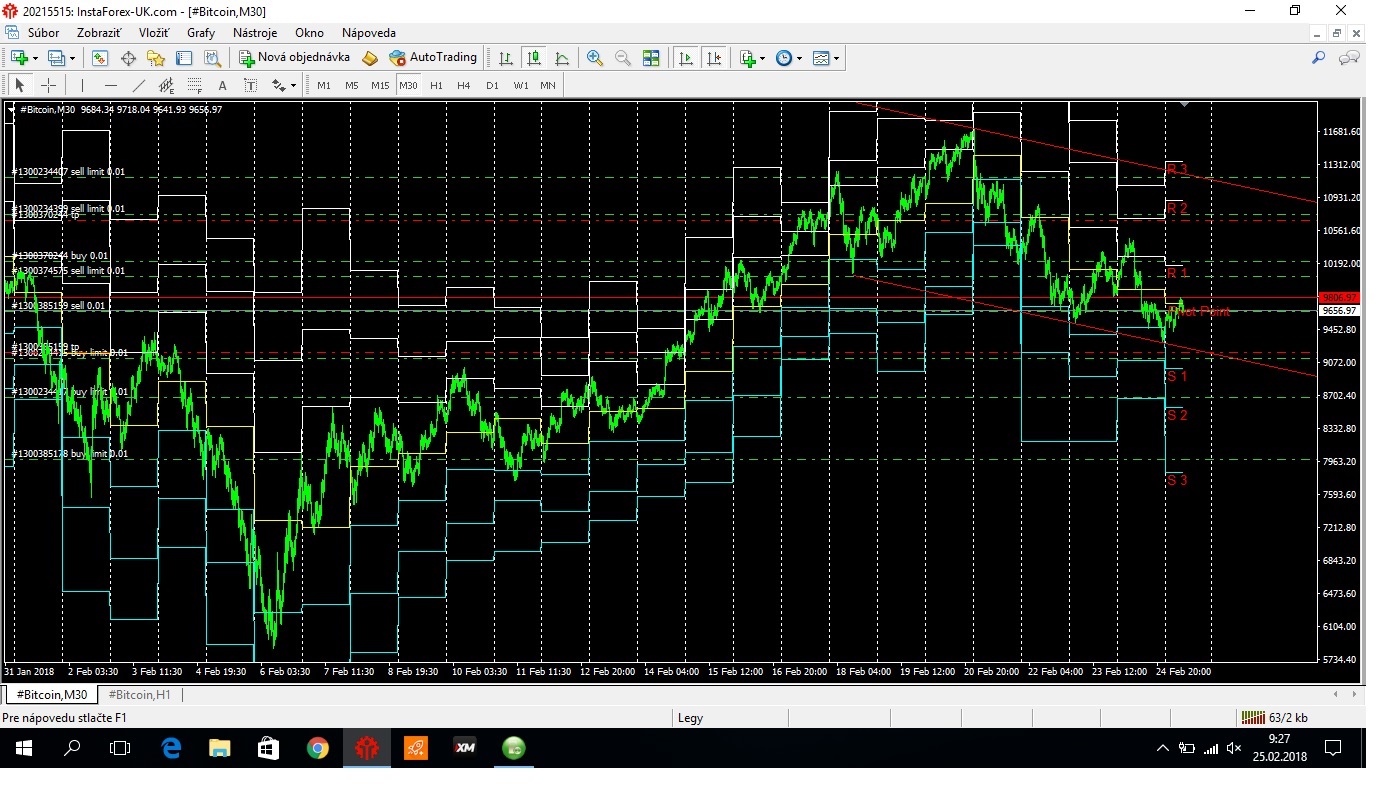
Task: Toggle the AutoTrading button
Action: [433, 58]
